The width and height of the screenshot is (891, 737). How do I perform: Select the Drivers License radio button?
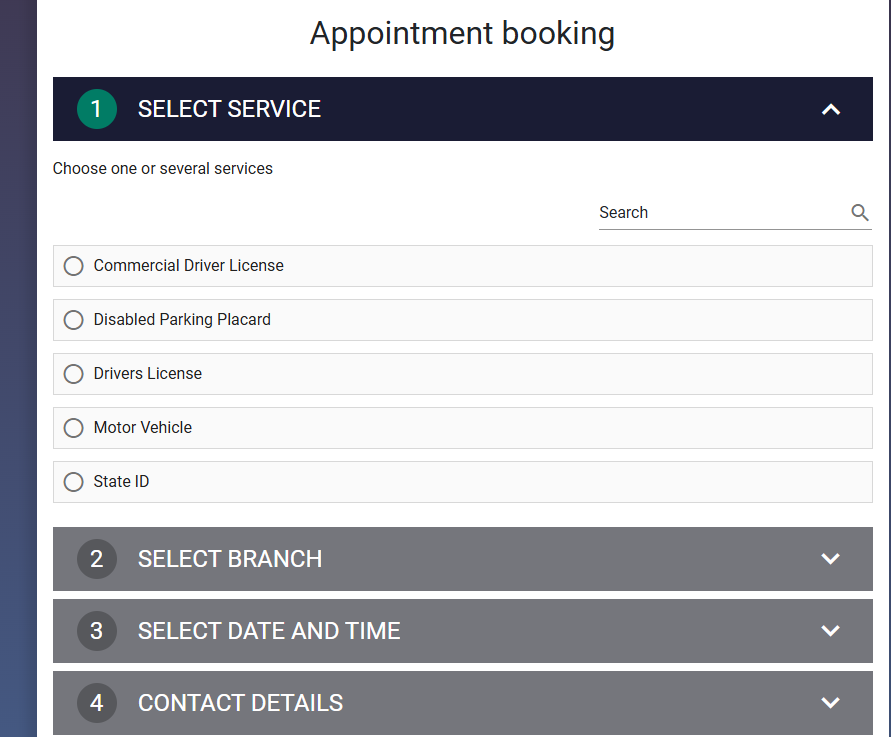(73, 374)
